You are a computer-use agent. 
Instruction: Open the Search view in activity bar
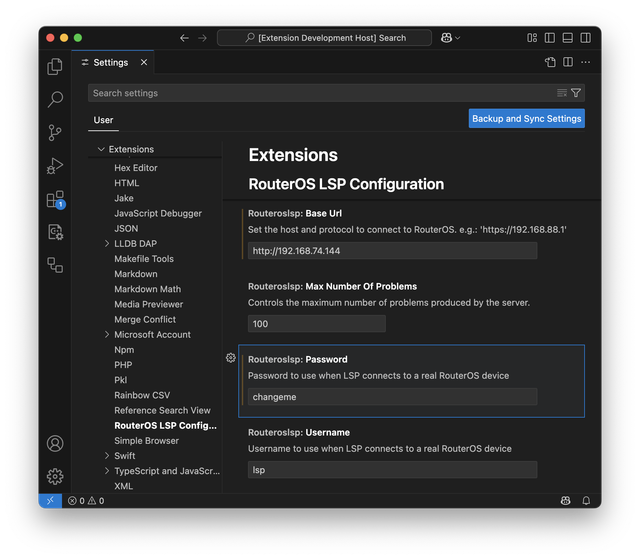pyautogui.click(x=55, y=99)
